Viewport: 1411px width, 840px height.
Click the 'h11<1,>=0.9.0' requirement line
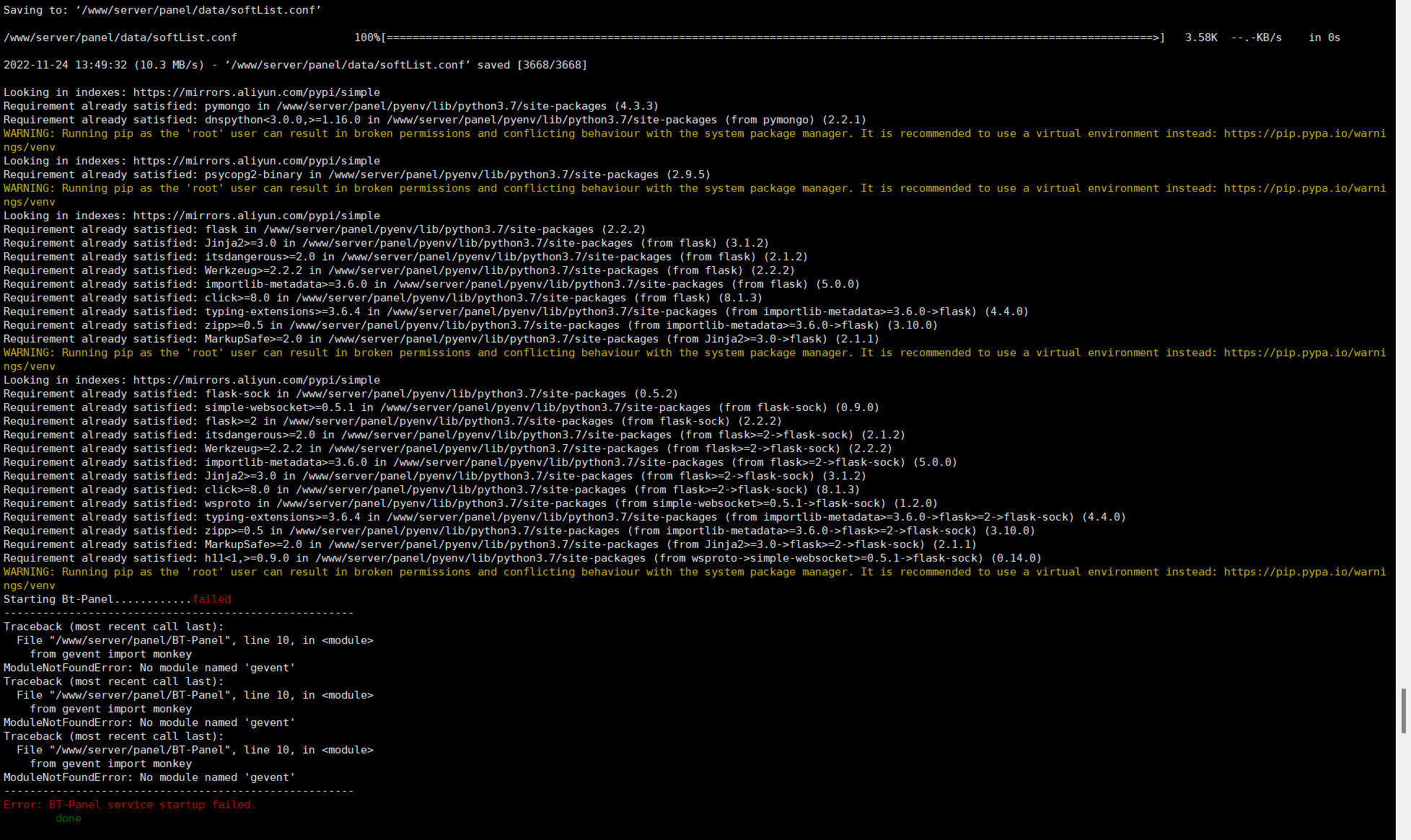pyautogui.click(x=522, y=558)
